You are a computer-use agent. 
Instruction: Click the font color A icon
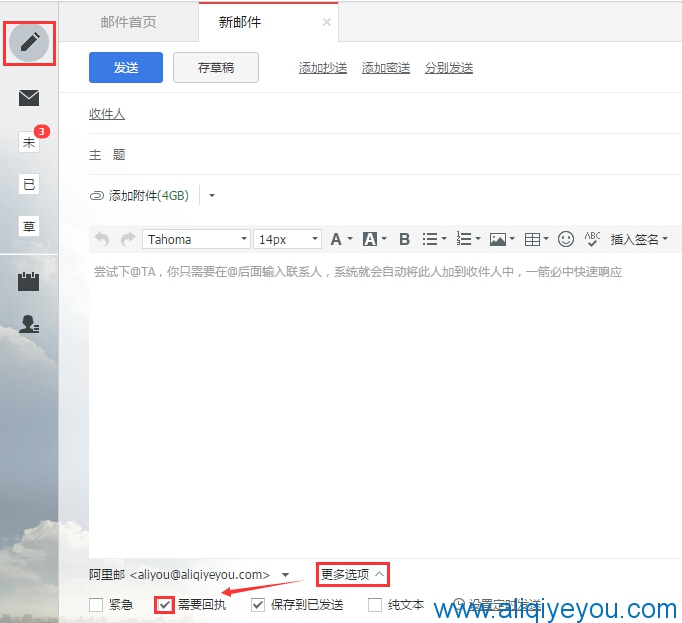pos(335,239)
